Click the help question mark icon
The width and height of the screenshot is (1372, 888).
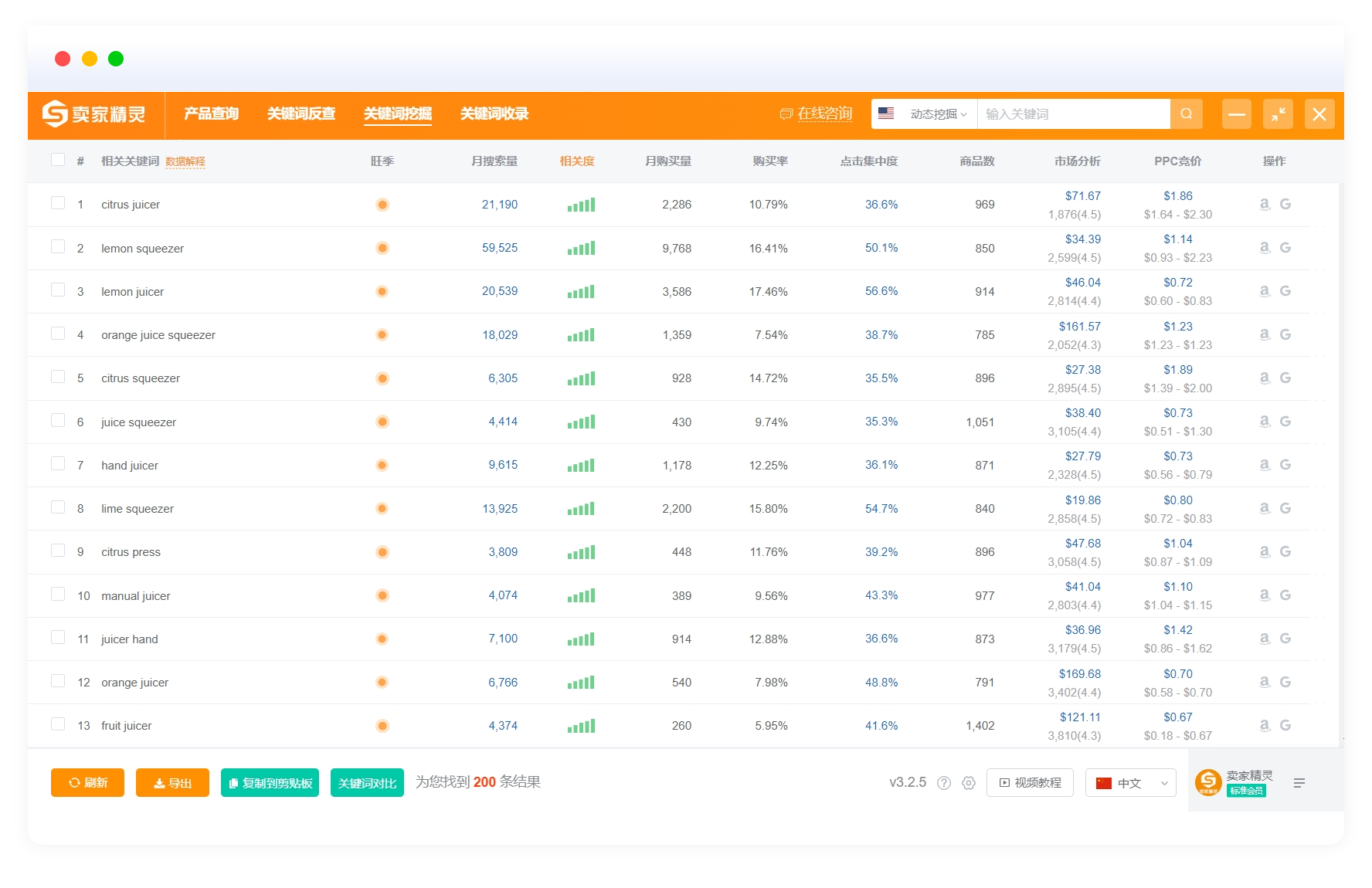(x=944, y=783)
